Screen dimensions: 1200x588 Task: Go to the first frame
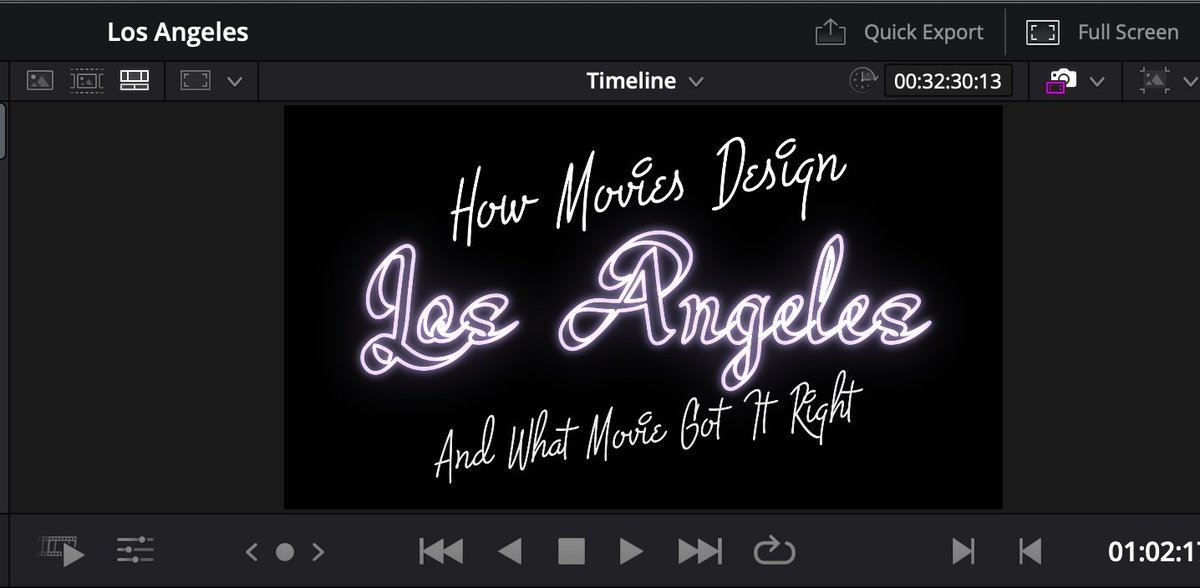coord(441,550)
